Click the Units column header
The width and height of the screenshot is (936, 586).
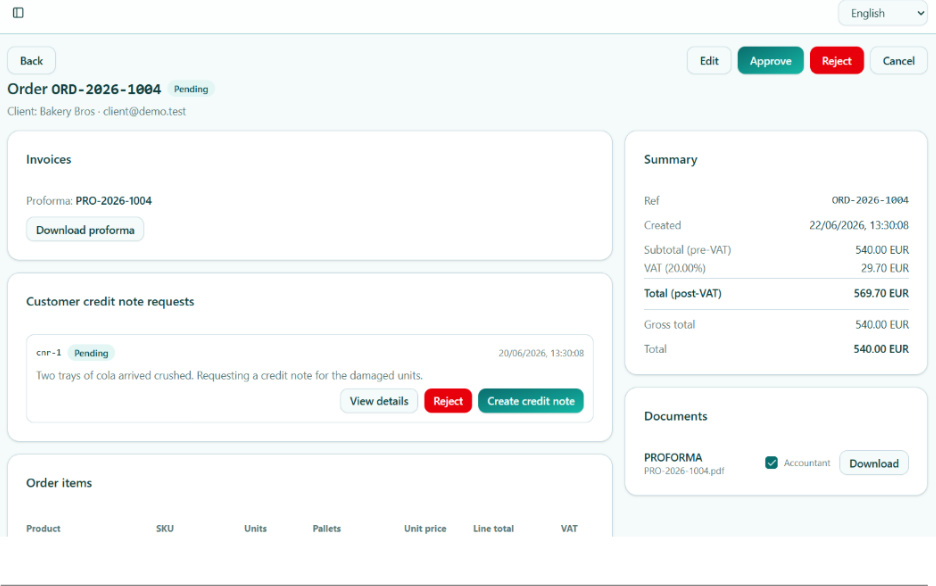(x=255, y=528)
